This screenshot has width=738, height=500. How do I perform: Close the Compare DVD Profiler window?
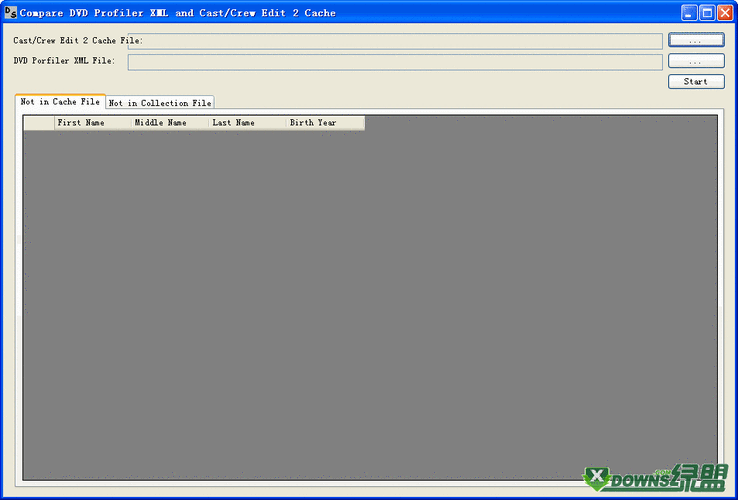pyautogui.click(x=725, y=13)
